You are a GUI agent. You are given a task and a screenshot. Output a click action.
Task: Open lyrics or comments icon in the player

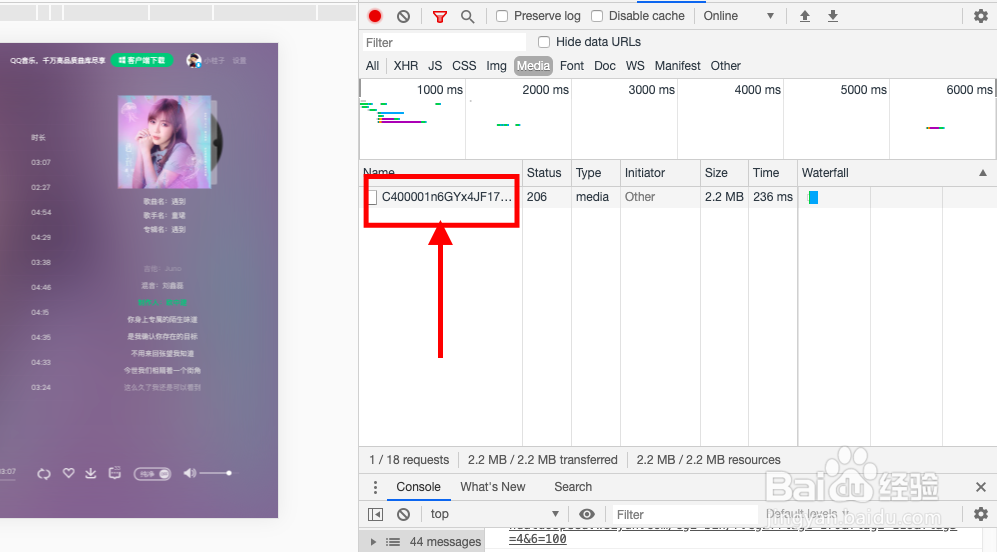[114, 473]
